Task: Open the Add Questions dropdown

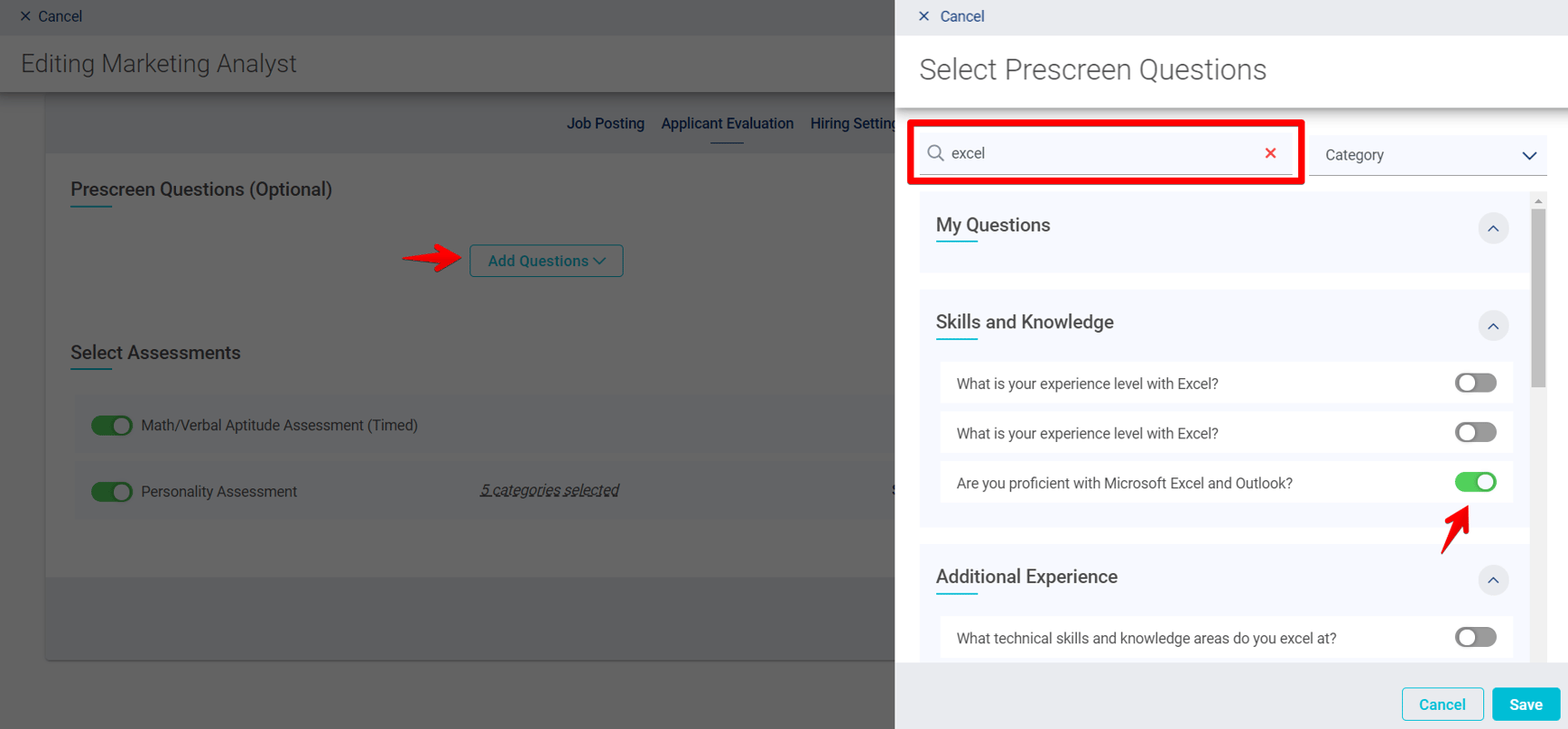Action: tap(546, 261)
